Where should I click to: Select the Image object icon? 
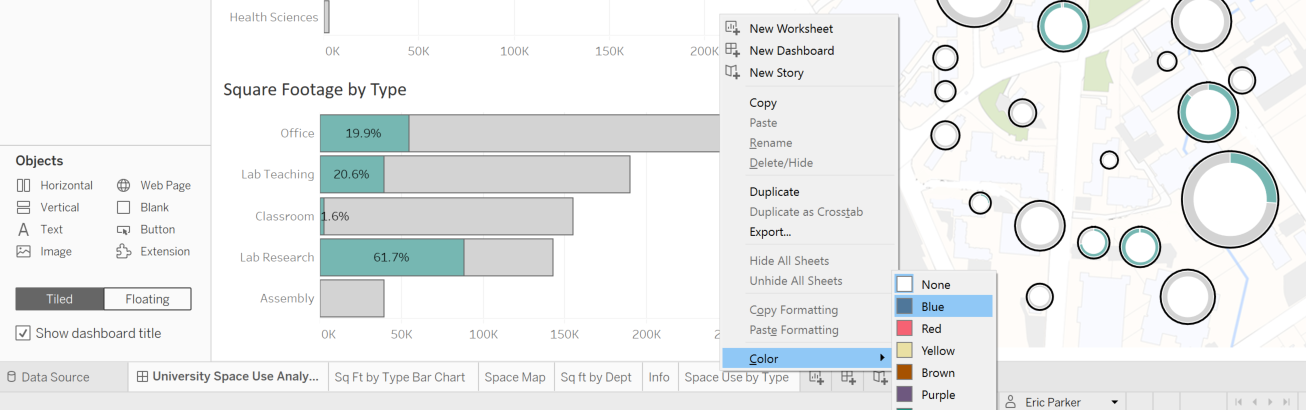23,251
